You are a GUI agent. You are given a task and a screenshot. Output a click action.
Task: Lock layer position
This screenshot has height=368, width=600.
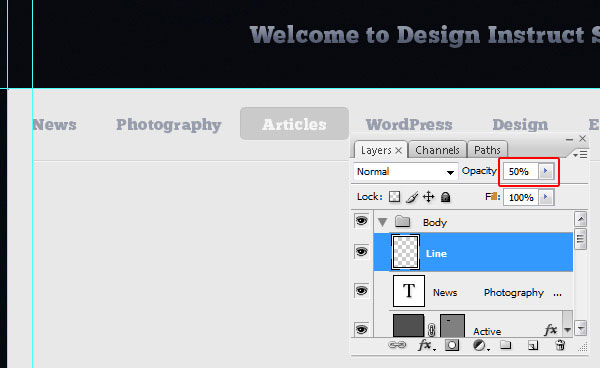(x=429, y=197)
